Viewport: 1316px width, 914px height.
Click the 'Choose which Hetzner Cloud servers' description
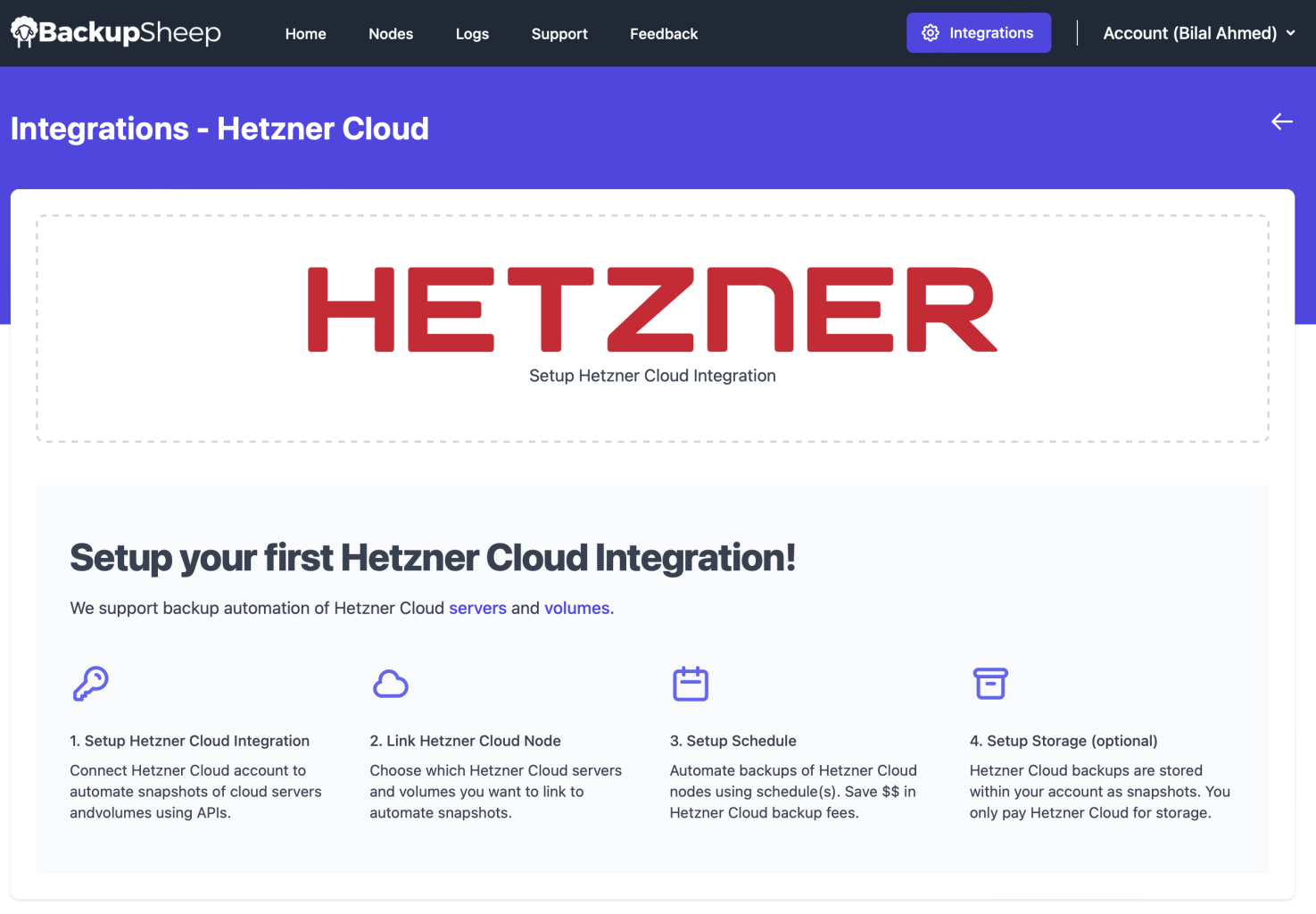click(496, 792)
